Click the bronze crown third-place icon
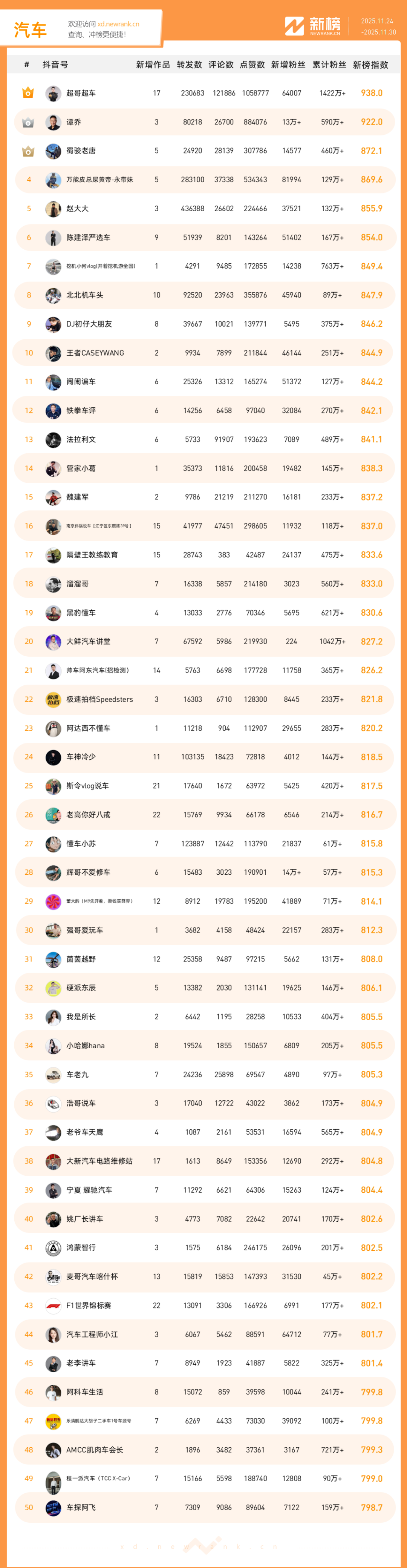 pos(28,151)
